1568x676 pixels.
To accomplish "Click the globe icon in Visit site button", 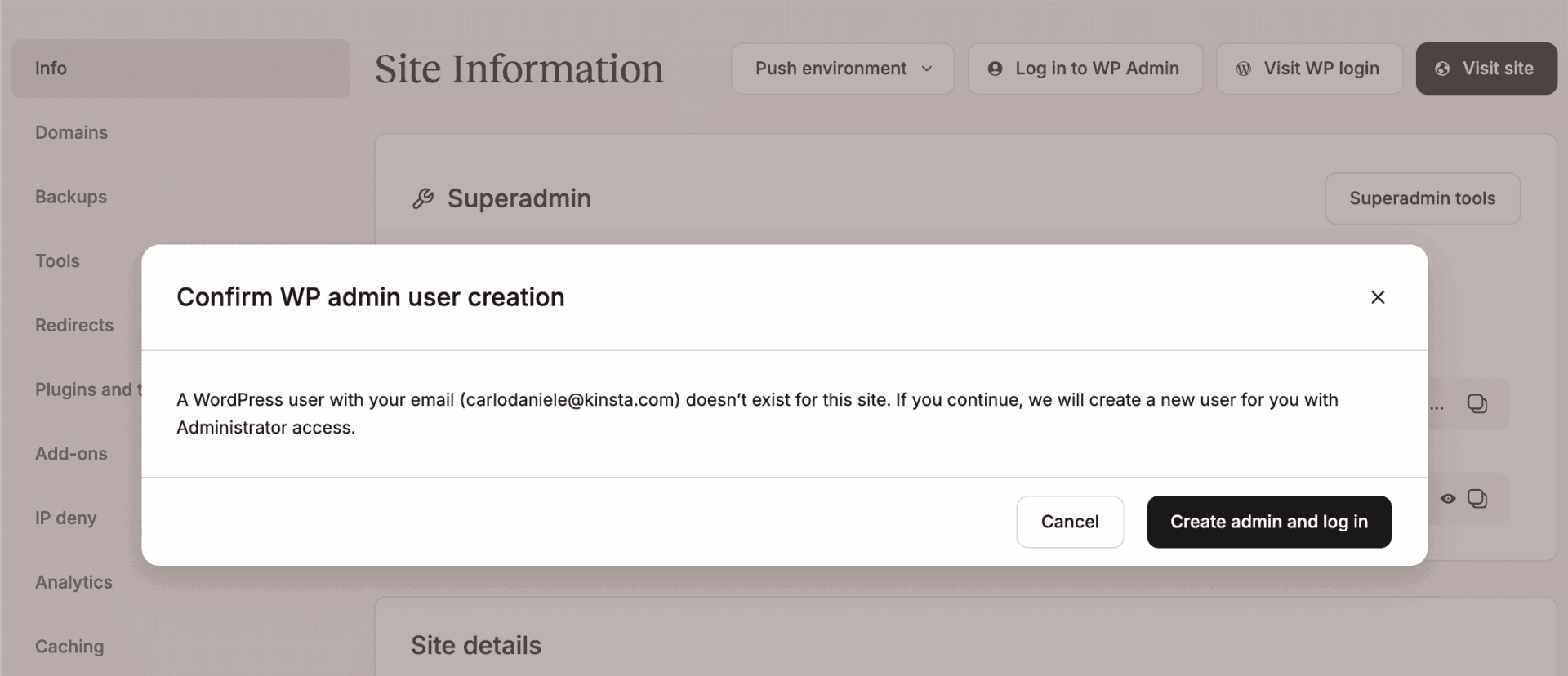I will click(x=1442, y=69).
